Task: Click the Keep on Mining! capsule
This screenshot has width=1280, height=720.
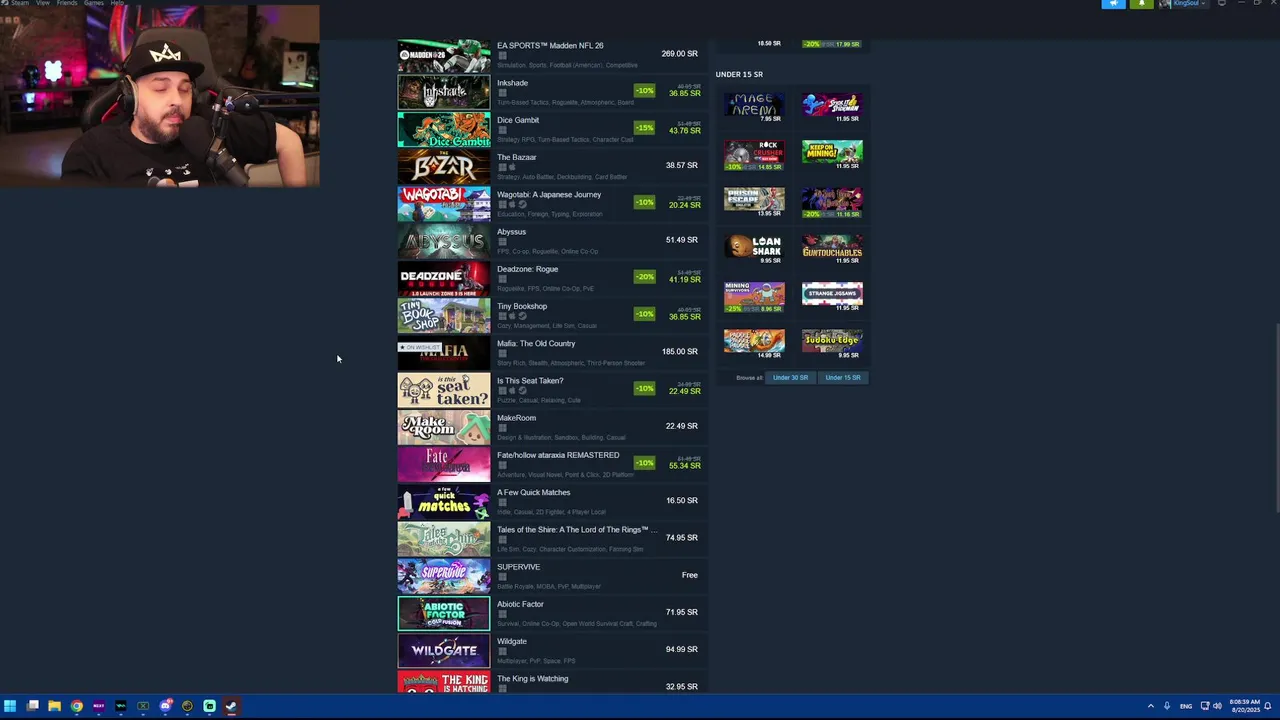Action: coord(832,155)
